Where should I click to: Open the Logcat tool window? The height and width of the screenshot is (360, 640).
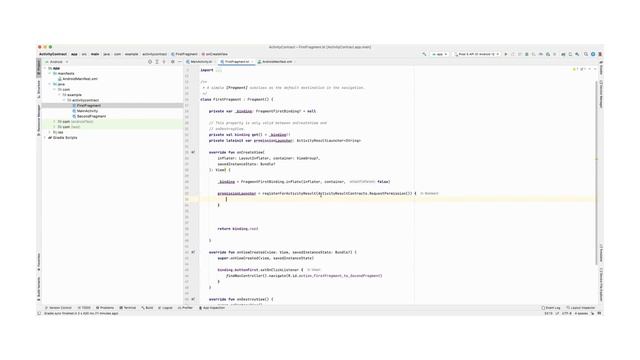(165, 308)
